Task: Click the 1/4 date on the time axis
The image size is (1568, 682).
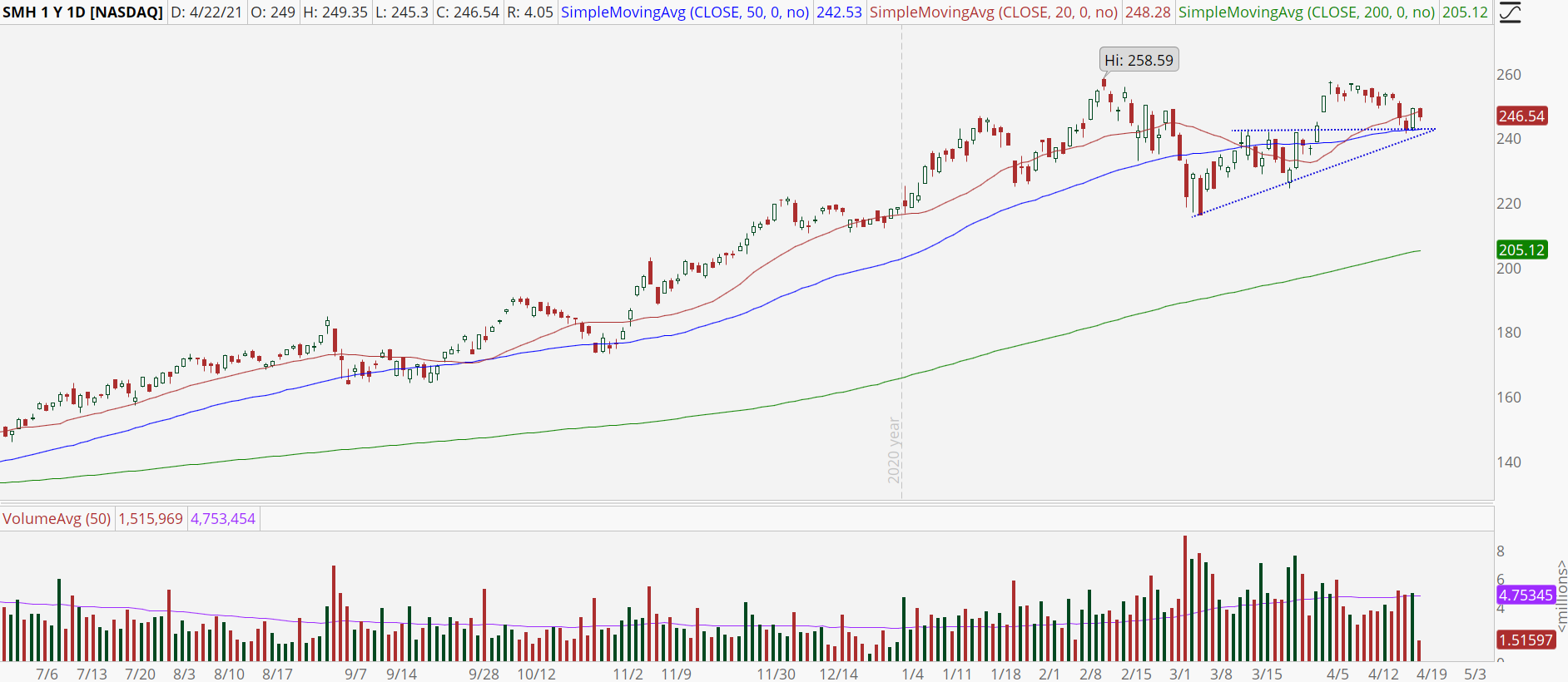Action: (913, 674)
